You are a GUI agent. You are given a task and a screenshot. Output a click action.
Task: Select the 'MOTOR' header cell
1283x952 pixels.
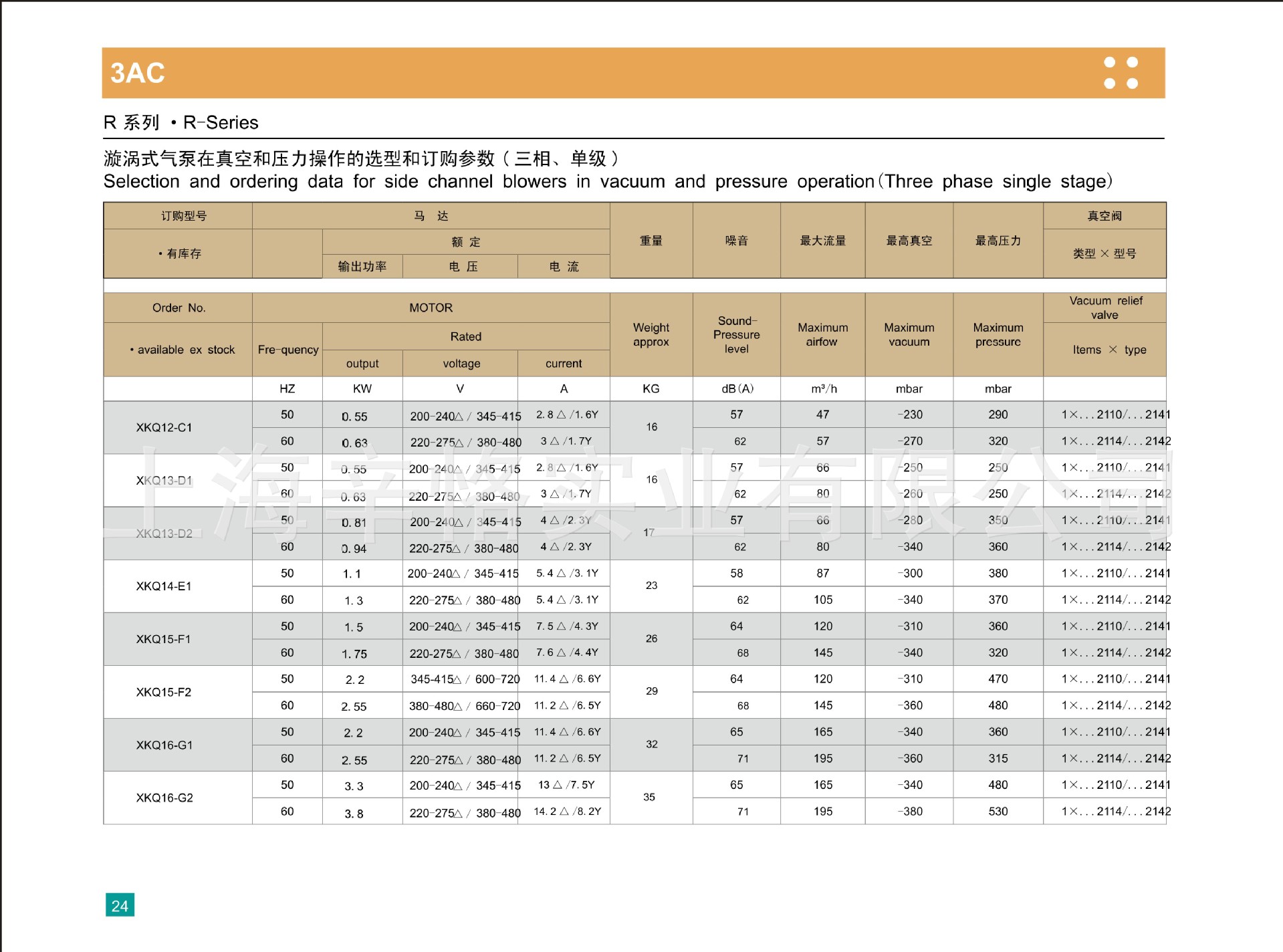(x=431, y=308)
